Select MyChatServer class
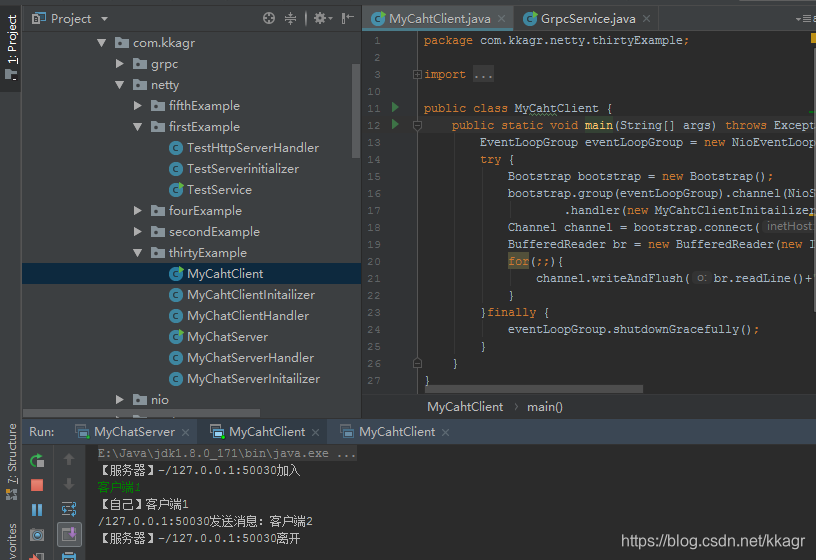Viewport: 816px width, 560px height. [x=219, y=337]
